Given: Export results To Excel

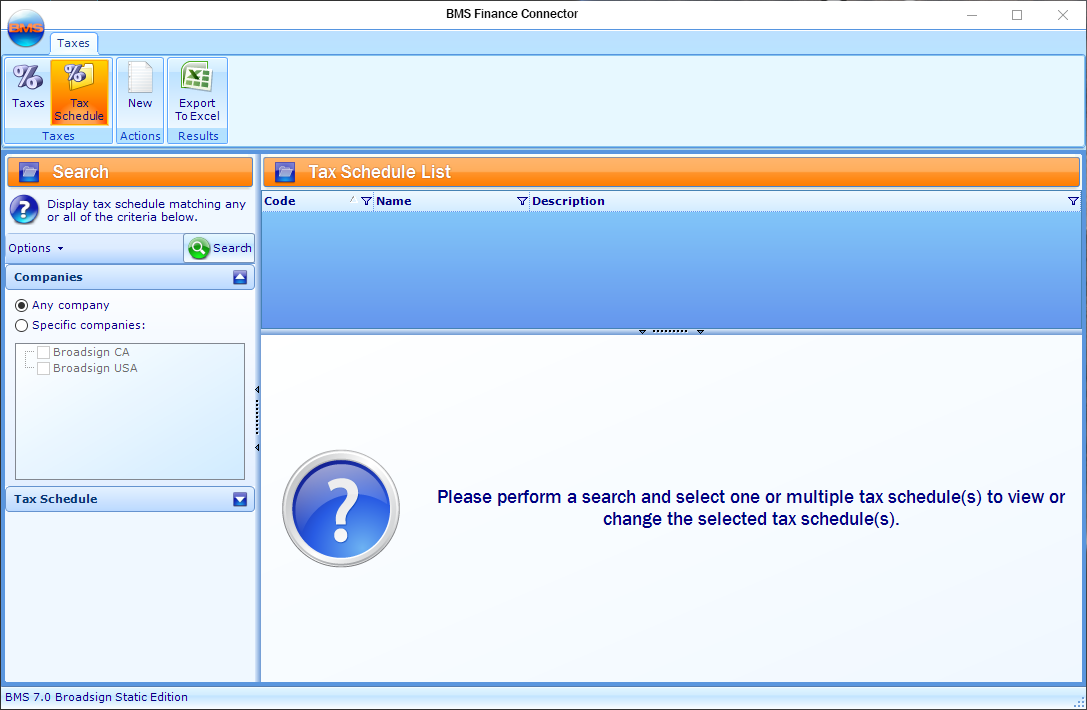Looking at the screenshot, I should (197, 92).
